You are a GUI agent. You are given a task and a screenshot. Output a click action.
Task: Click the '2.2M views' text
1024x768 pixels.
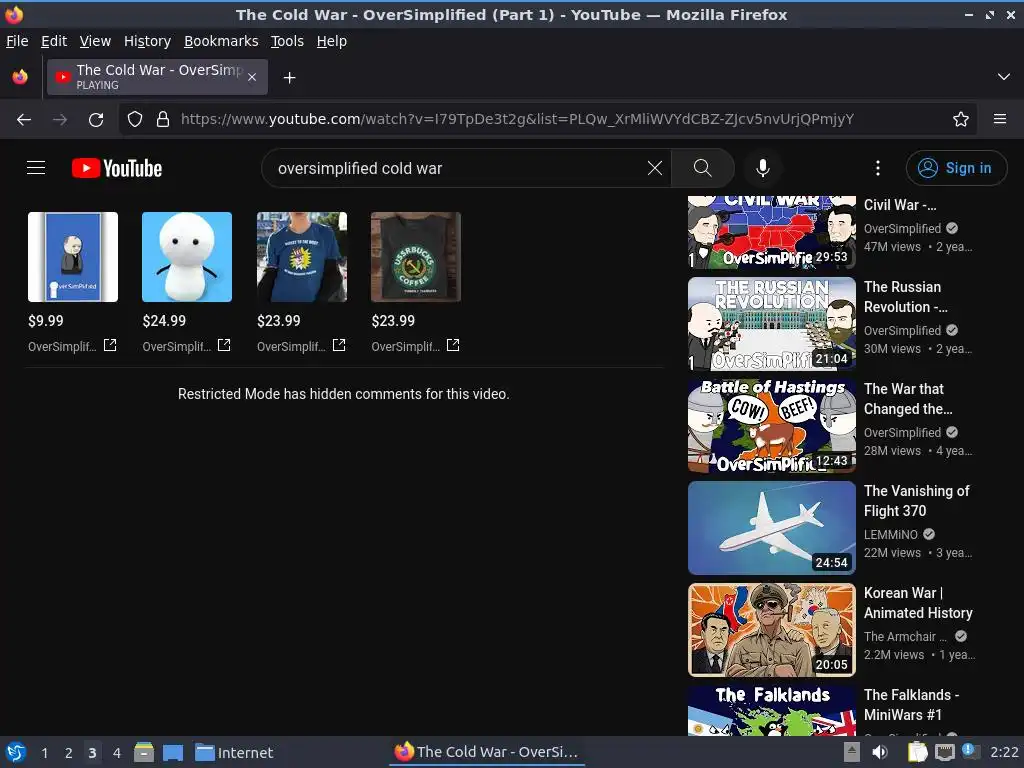click(x=894, y=654)
